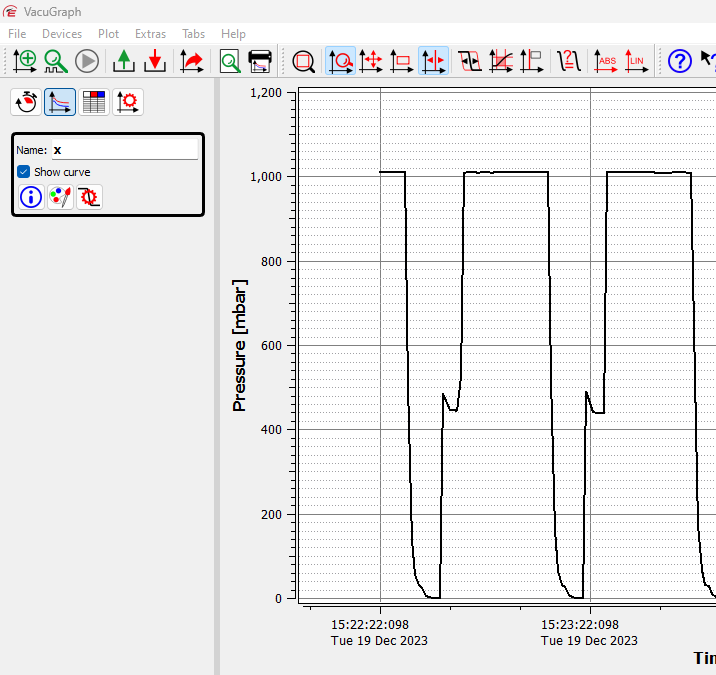Open help with the blue question mark icon
Viewport: 716px width, 675px height.
[x=679, y=61]
